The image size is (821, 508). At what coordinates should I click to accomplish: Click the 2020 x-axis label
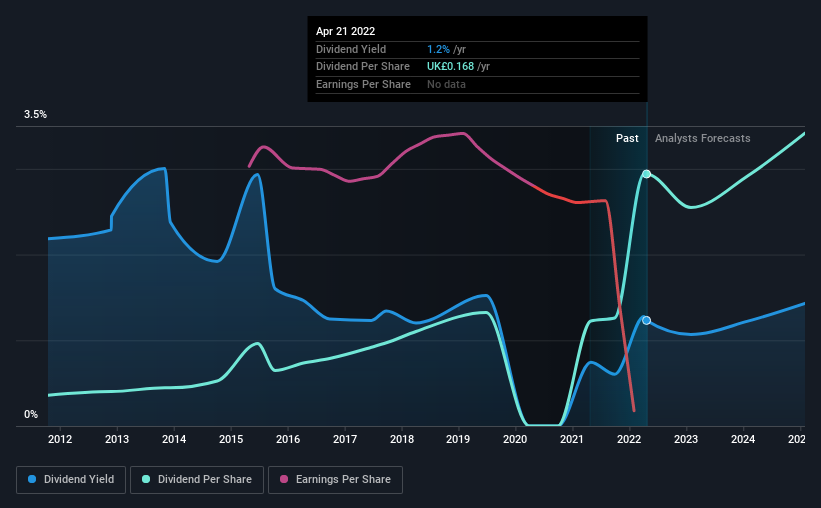pyautogui.click(x=515, y=439)
